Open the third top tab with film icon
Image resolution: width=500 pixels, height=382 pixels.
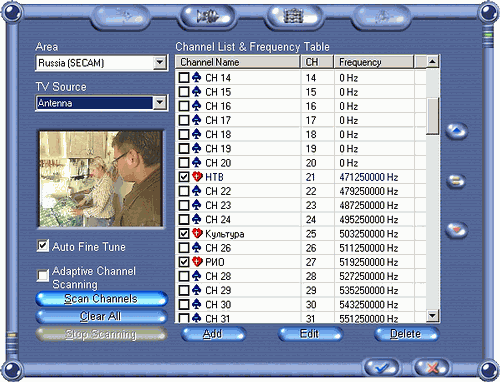point(293,17)
